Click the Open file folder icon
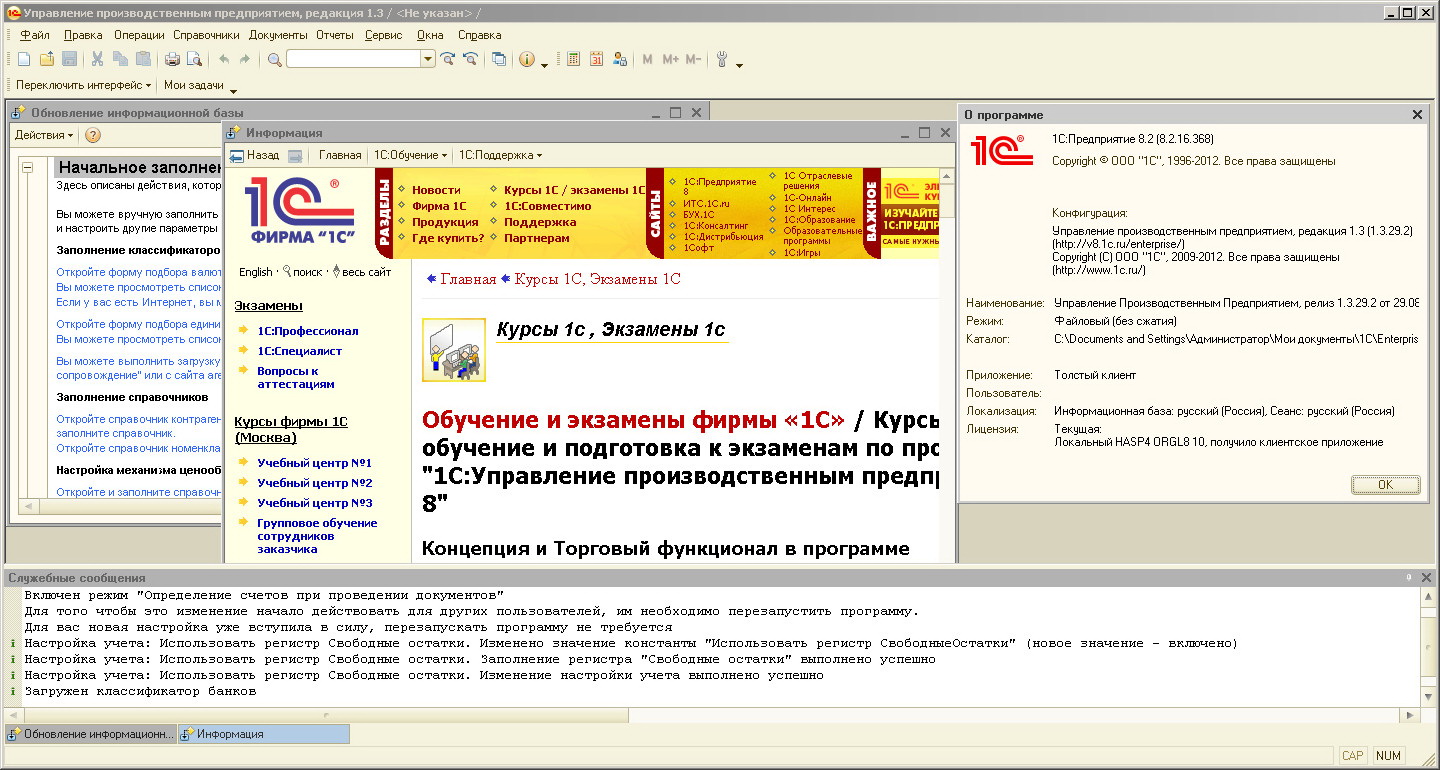Viewport: 1440px width, 770px height. point(47,60)
